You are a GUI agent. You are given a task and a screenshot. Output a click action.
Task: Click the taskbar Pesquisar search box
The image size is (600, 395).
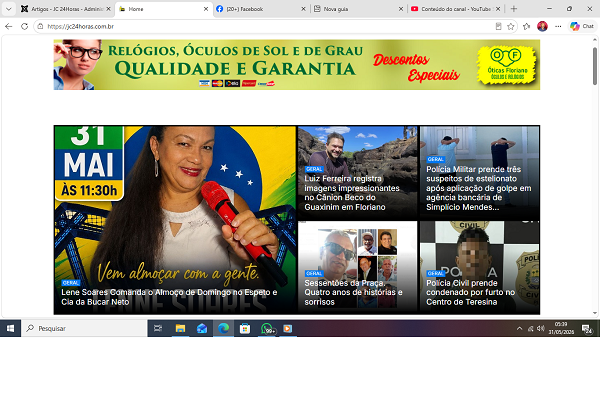[84, 328]
